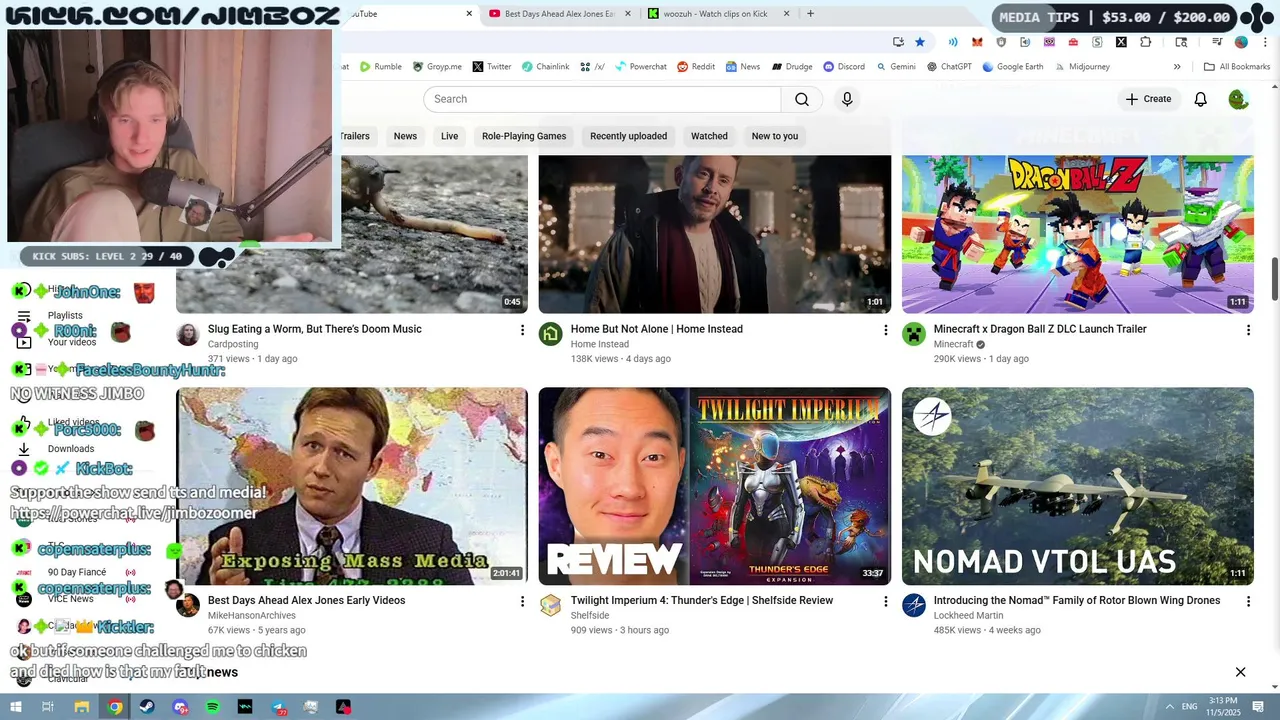Click the Create button
This screenshot has height=720, width=1280.
tap(1148, 99)
